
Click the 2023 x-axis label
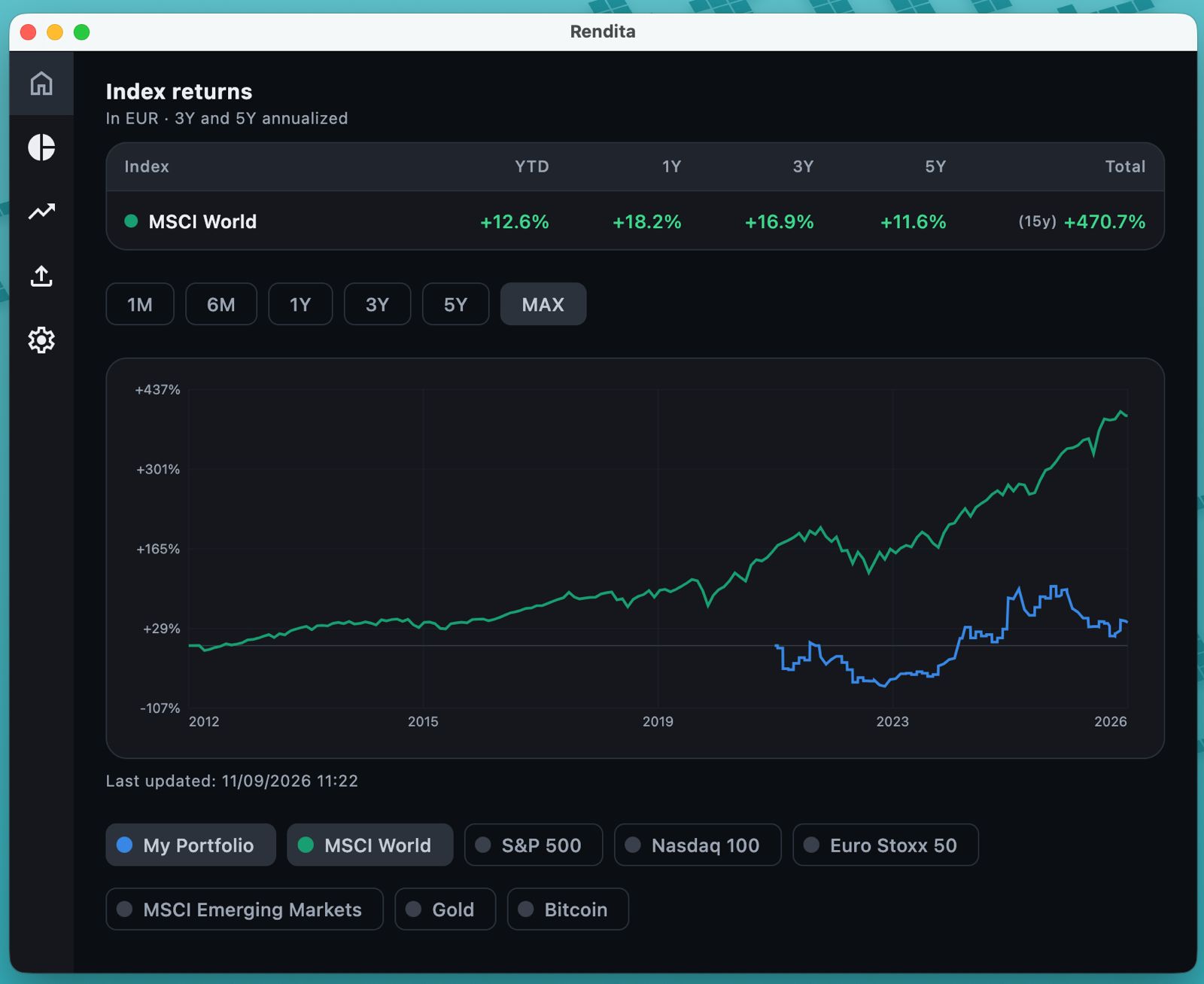click(892, 721)
